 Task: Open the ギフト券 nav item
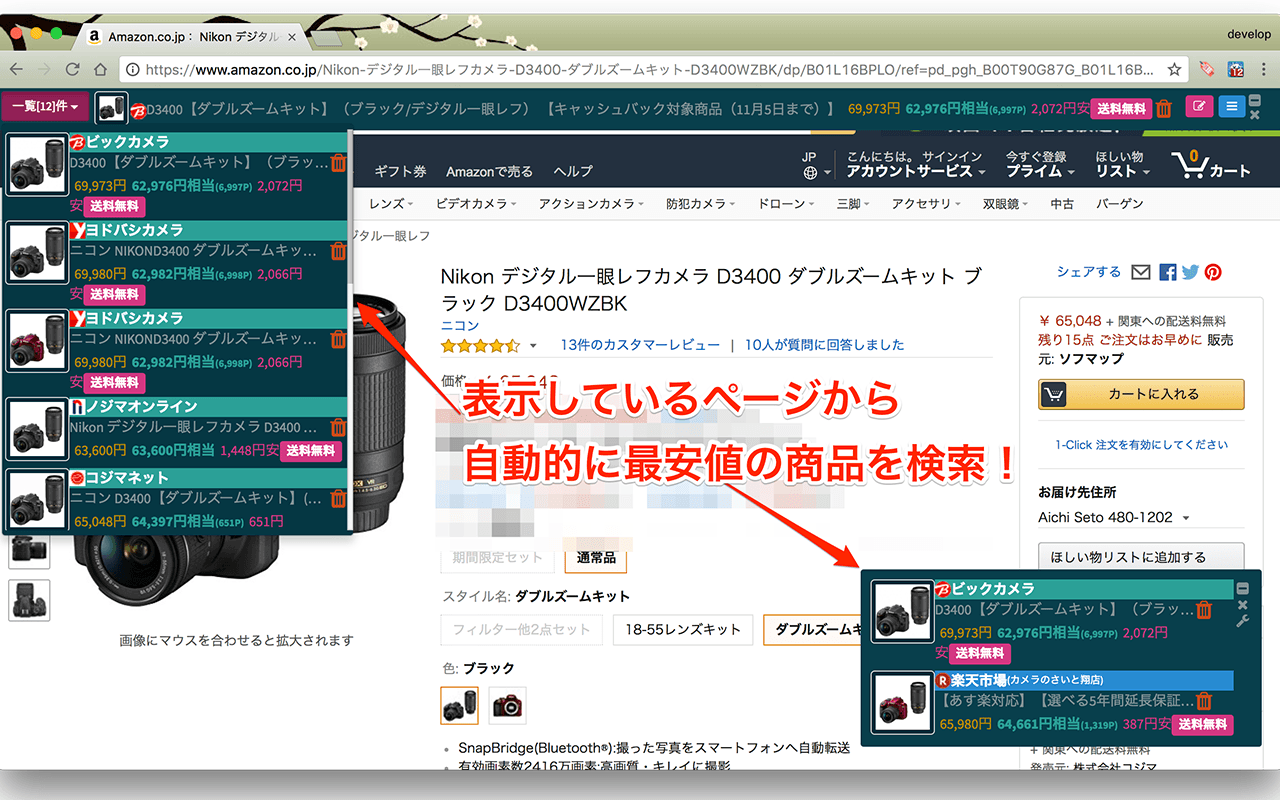(x=400, y=171)
